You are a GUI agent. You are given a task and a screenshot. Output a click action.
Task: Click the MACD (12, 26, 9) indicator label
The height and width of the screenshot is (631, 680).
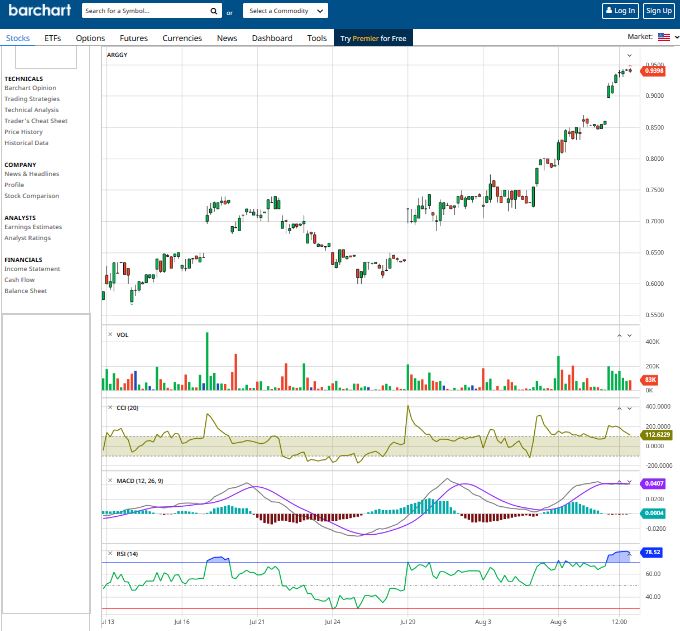140,481
